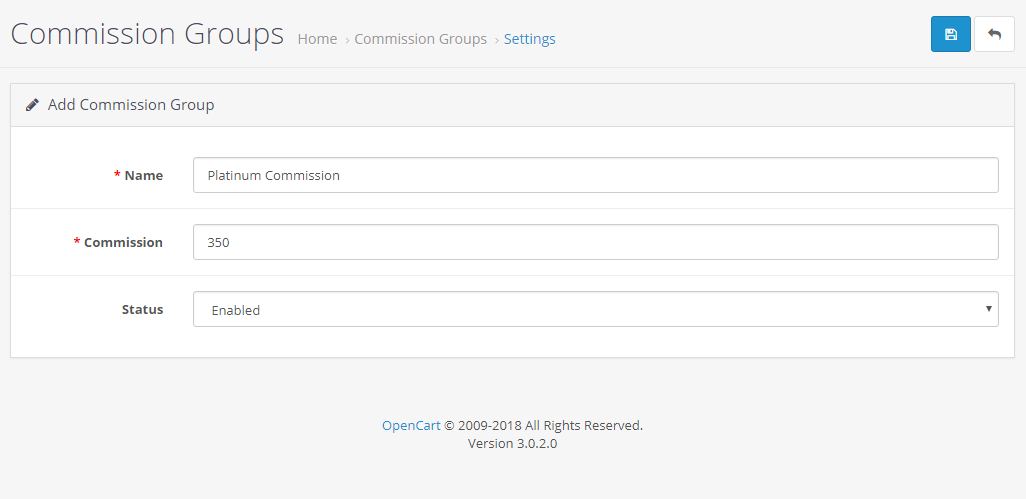Select the Settings breadcrumb link
The image size is (1026, 499).
[529, 39]
